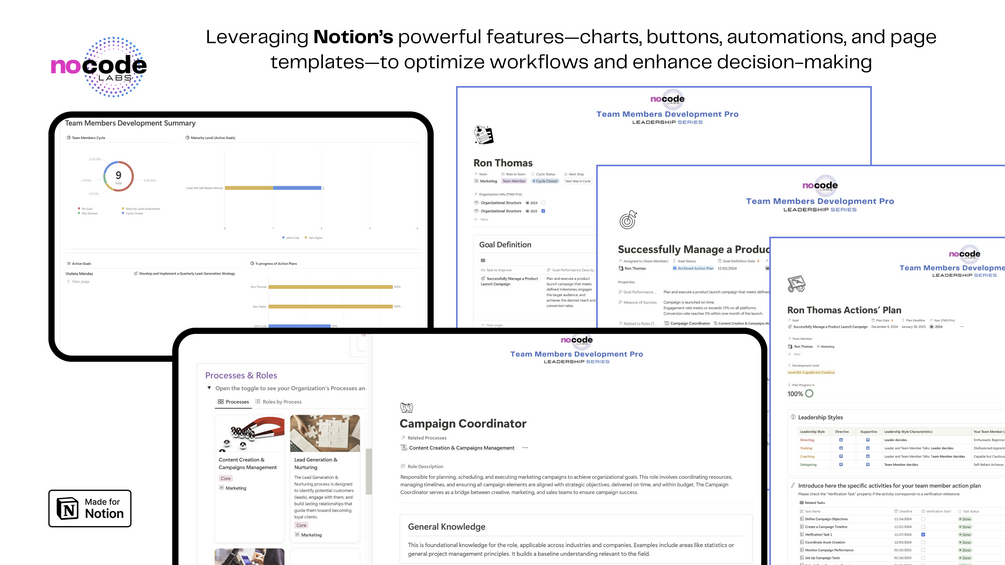Click the Campaign Coordinator page icon
This screenshot has width=1005, height=565.
(406, 407)
